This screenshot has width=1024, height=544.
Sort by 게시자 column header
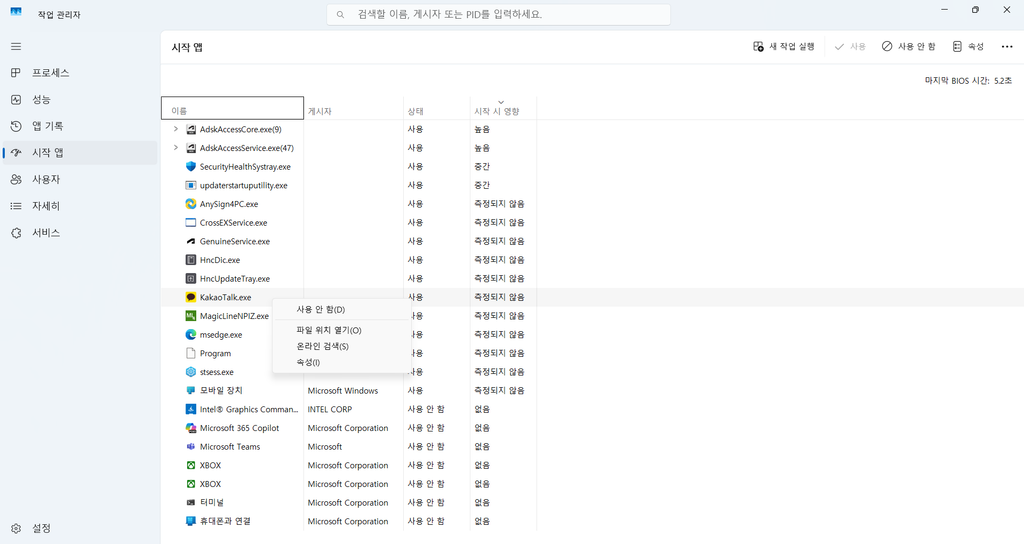tap(353, 108)
